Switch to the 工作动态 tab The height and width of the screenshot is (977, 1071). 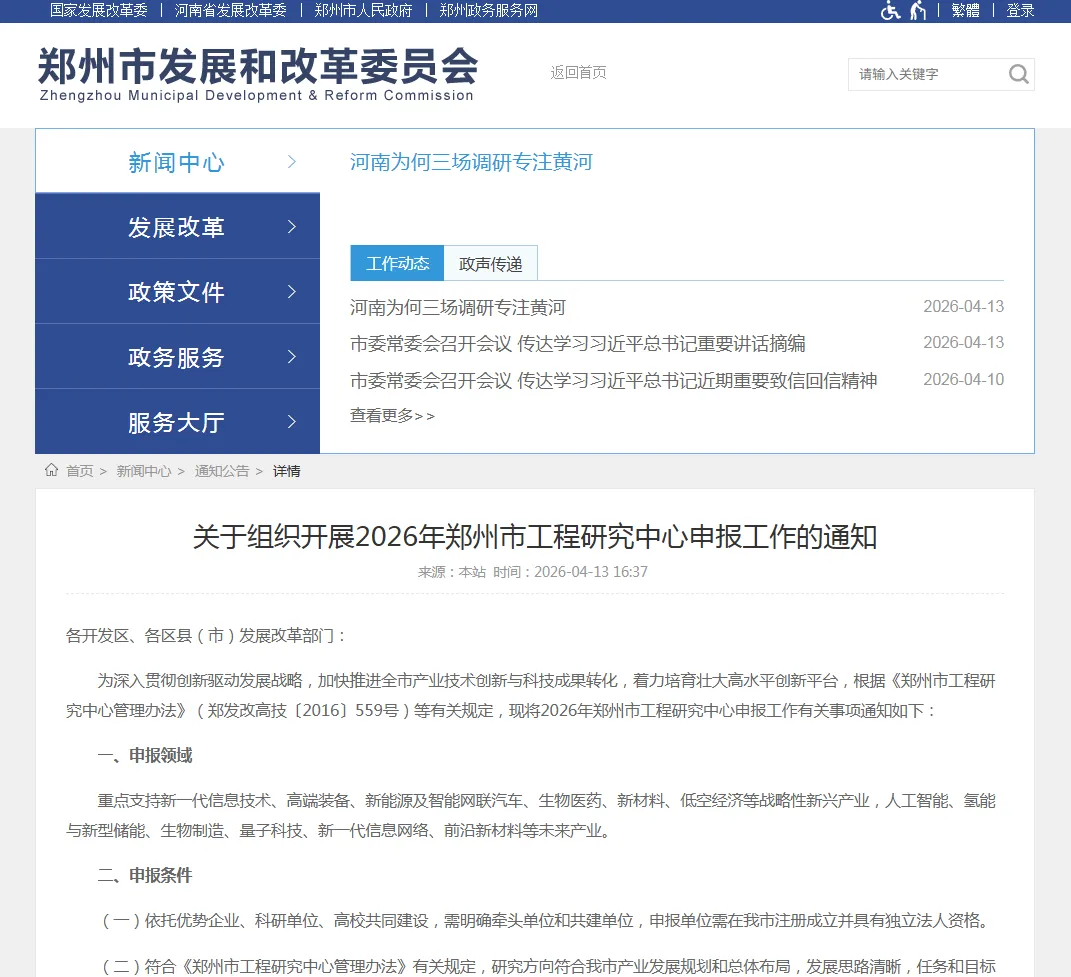[x=397, y=263]
